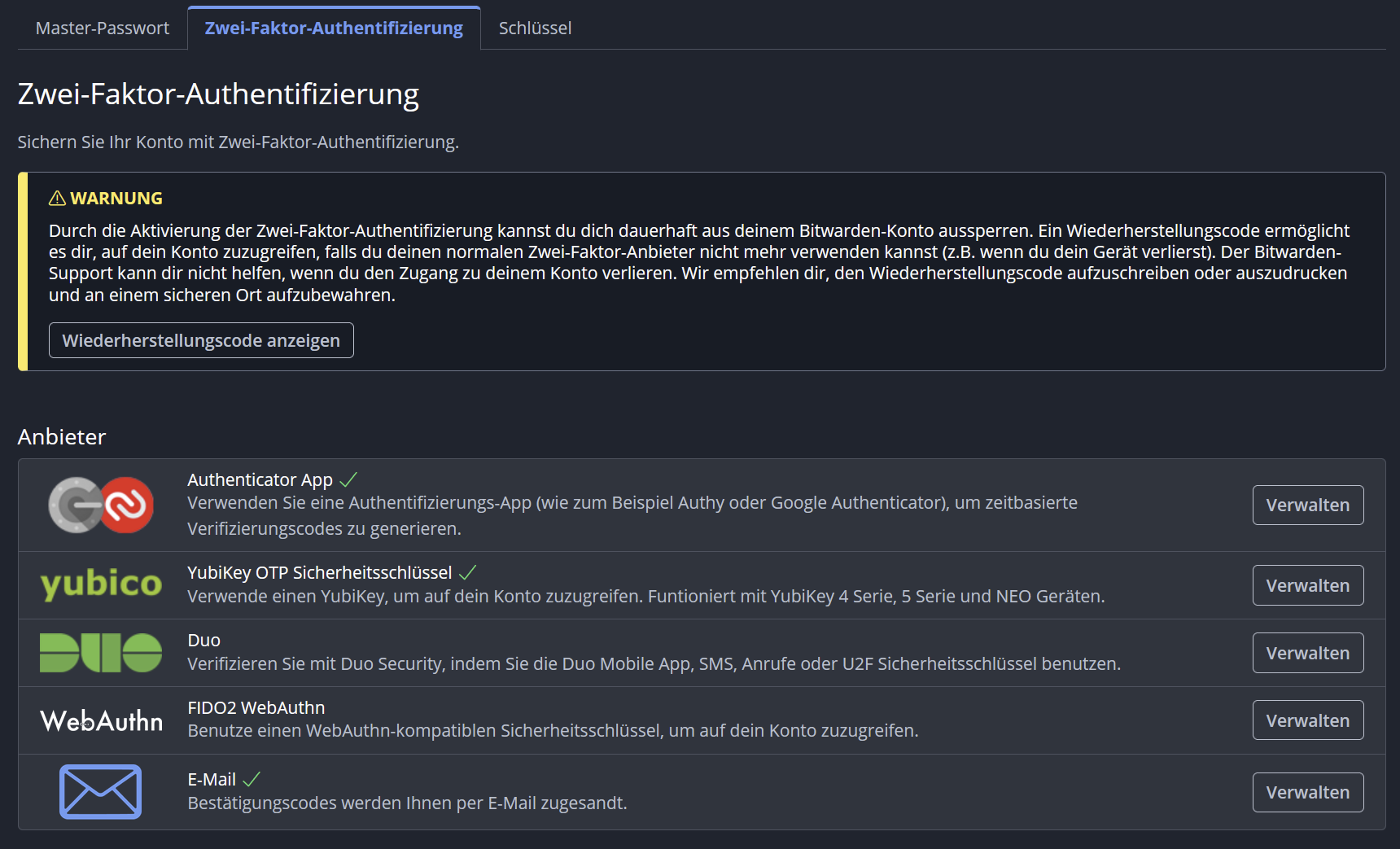This screenshot has height=849, width=1400.
Task: Manage the Authenticator App provider via Verwalten
Action: [x=1307, y=505]
